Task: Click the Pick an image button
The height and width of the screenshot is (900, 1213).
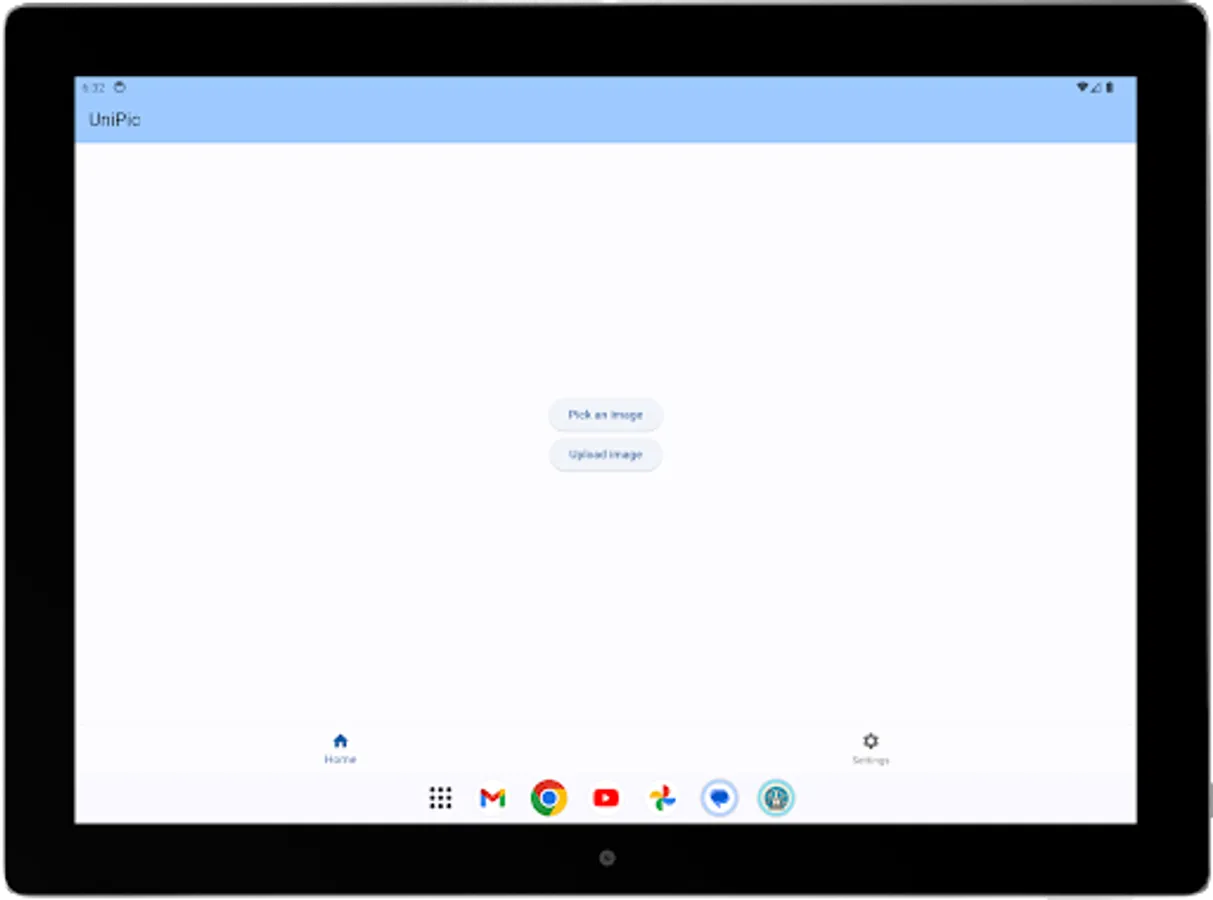Action: 605,414
